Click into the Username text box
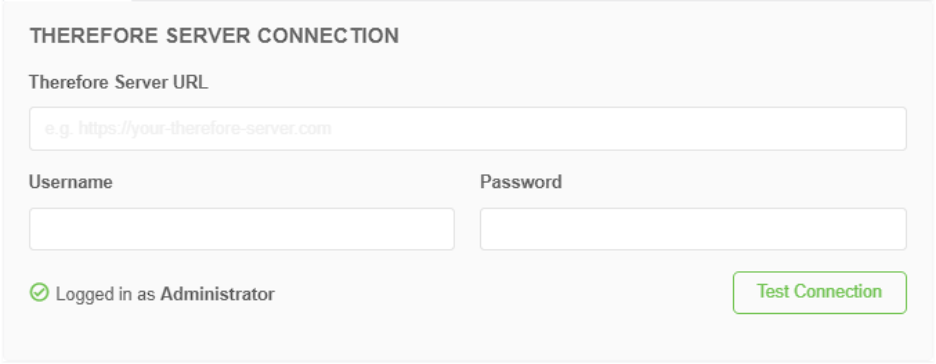This screenshot has height=364, width=936. (x=242, y=229)
